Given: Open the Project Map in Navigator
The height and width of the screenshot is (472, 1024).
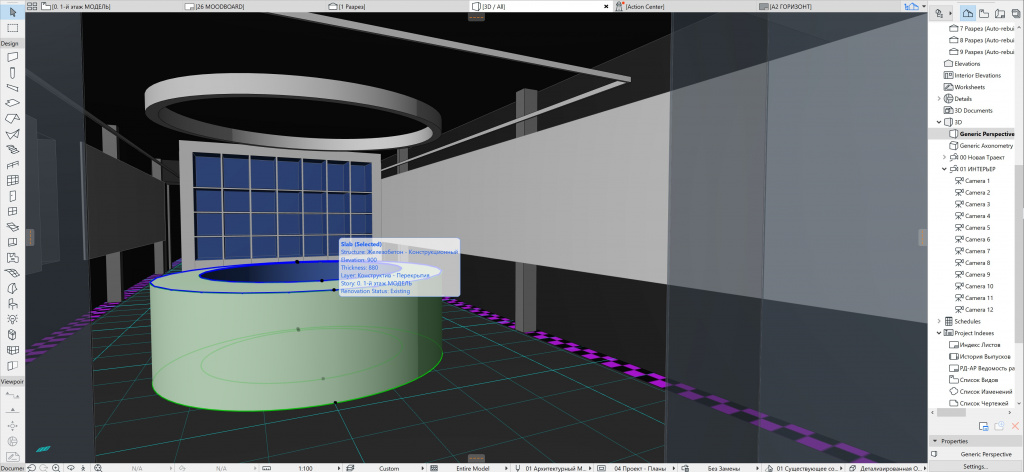Looking at the screenshot, I should point(967,13).
